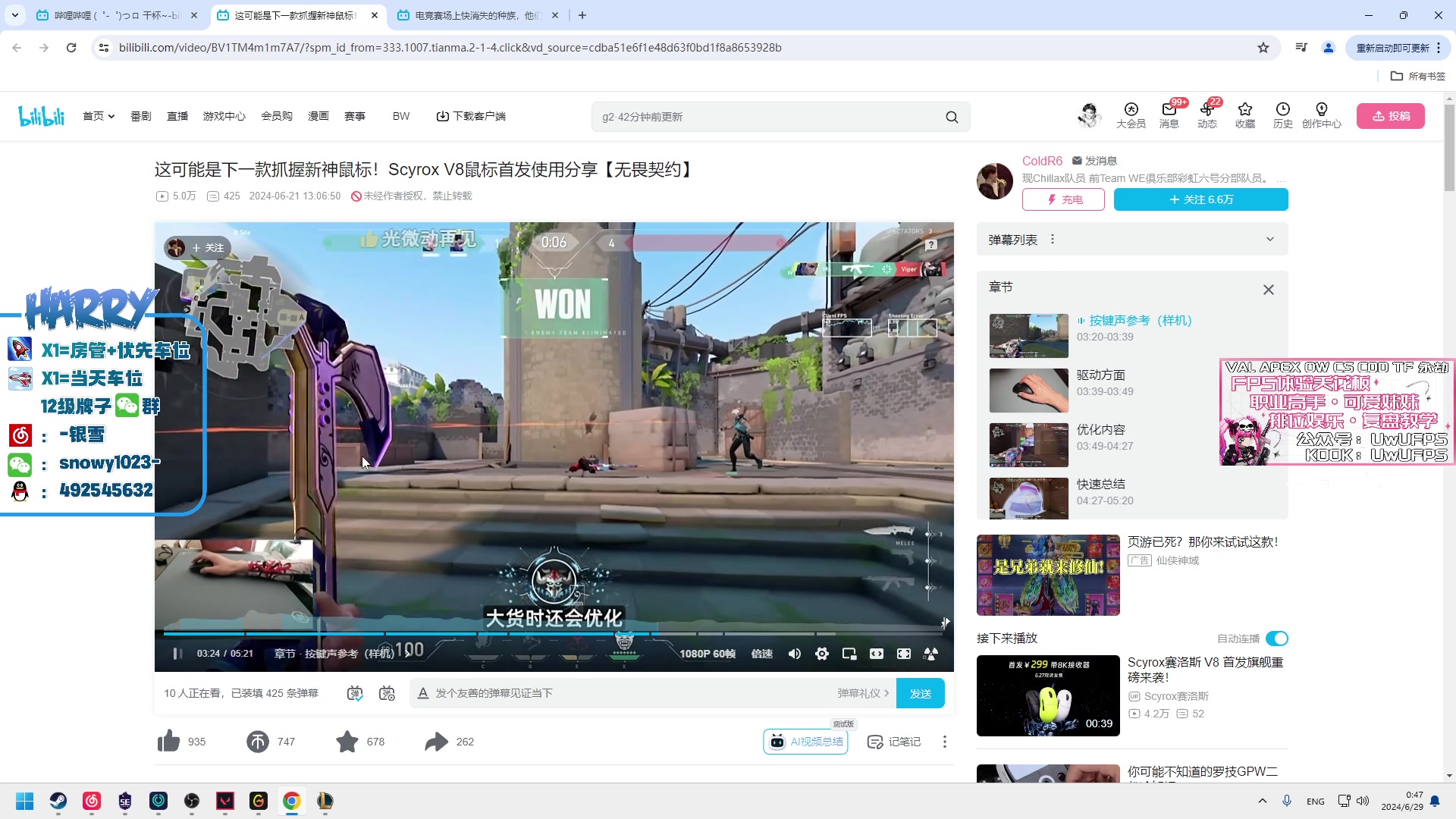Image resolution: width=1456 pixels, height=819 pixels.
Task: Open the 倍速 playback speed menu
Action: [x=762, y=654]
